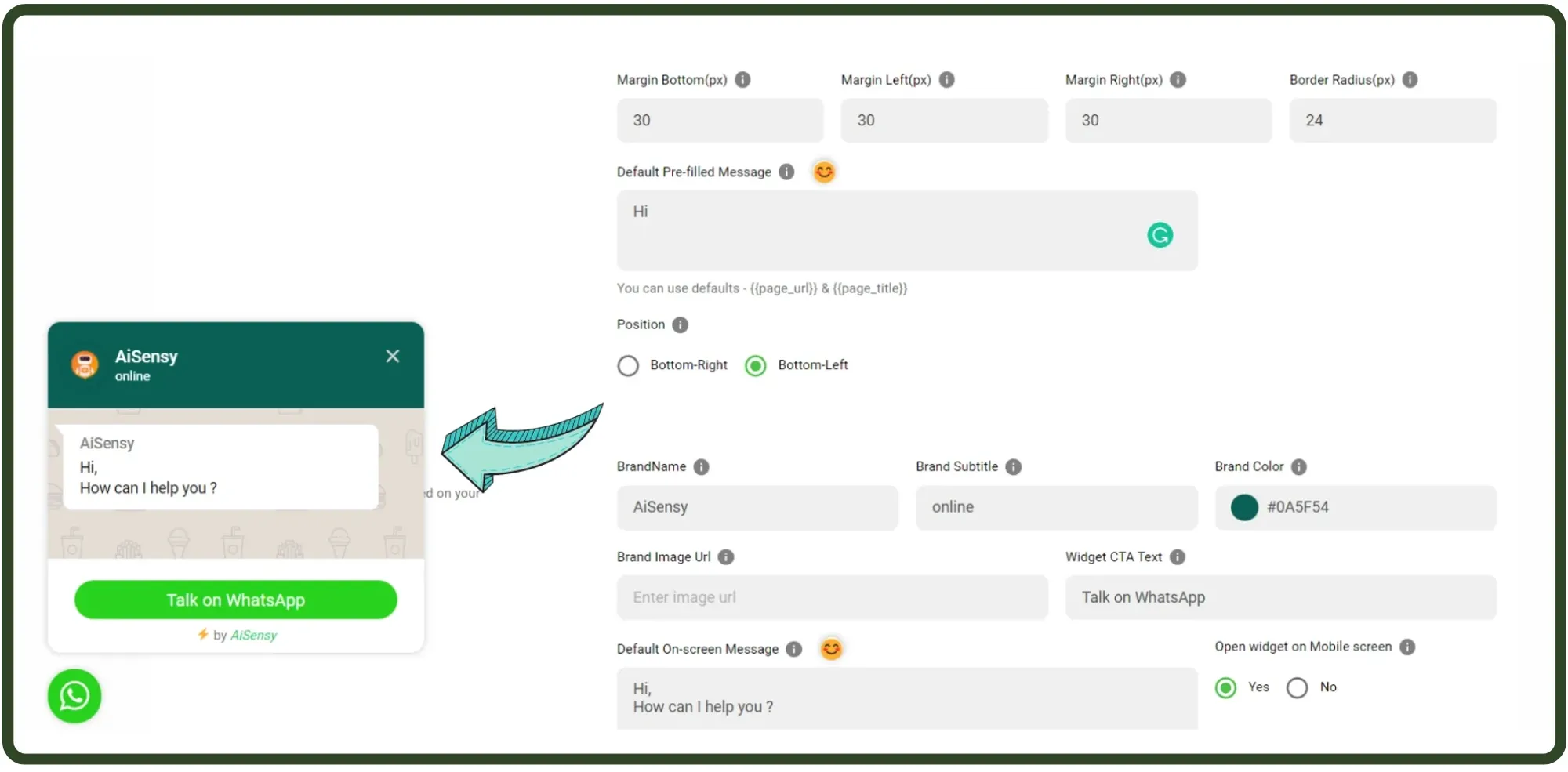Click the Open widget on Mobile info icon
1568x772 pixels.
coord(1407,647)
